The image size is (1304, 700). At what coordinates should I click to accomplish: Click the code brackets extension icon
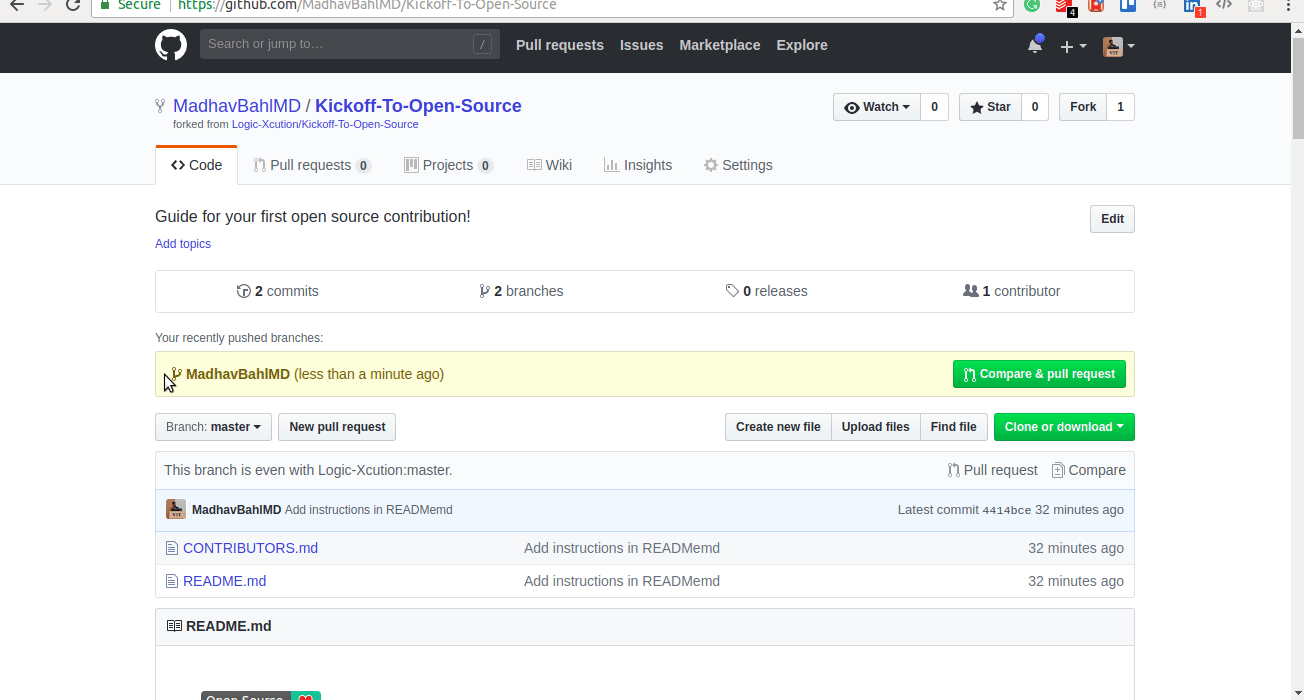point(1224,5)
